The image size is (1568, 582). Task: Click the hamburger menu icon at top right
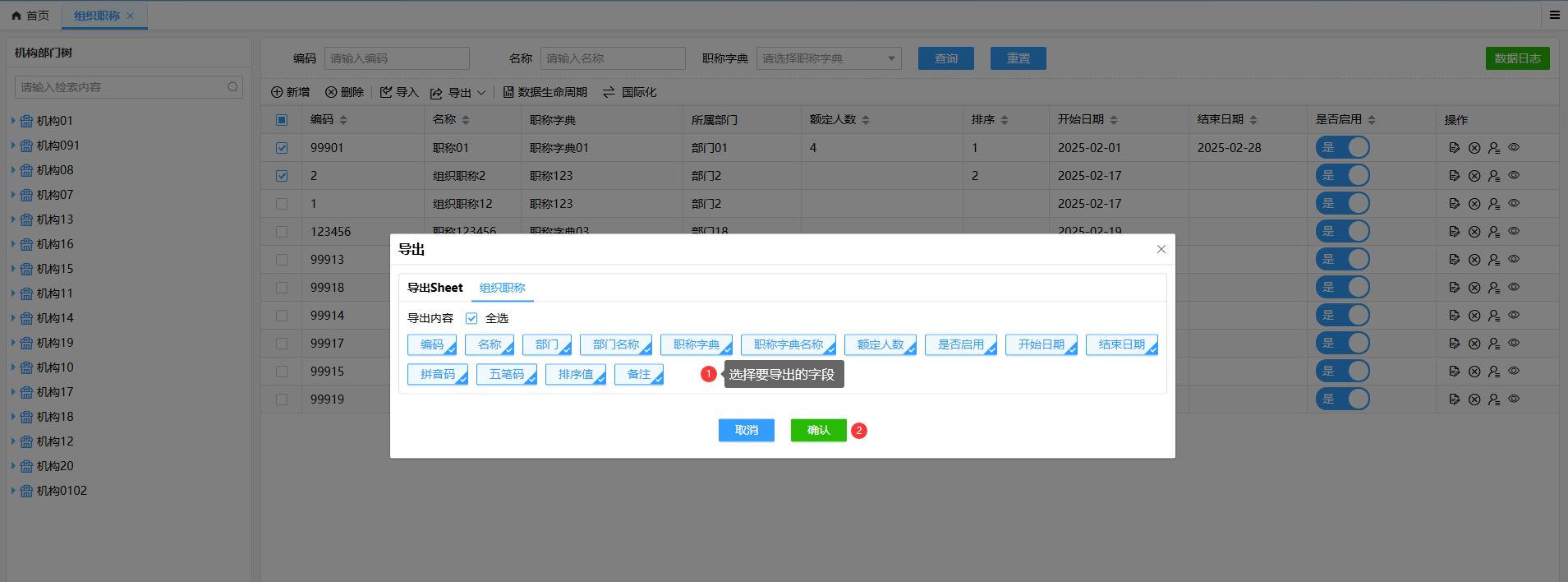pos(1554,15)
